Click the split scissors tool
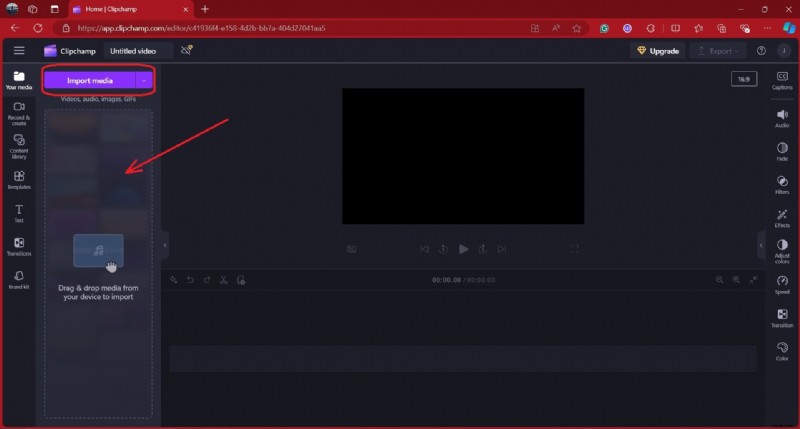The height and width of the screenshot is (429, 800). coord(223,280)
